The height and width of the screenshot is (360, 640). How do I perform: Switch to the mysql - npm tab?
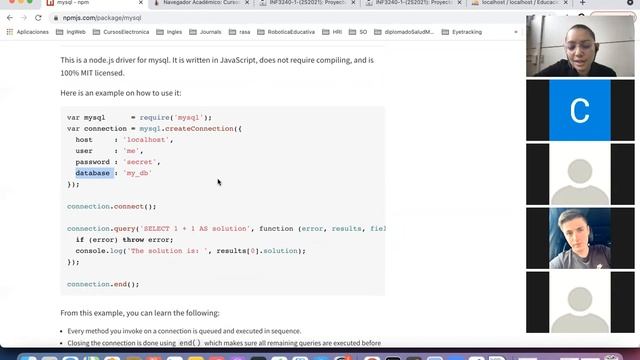pyautogui.click(x=94, y=3)
